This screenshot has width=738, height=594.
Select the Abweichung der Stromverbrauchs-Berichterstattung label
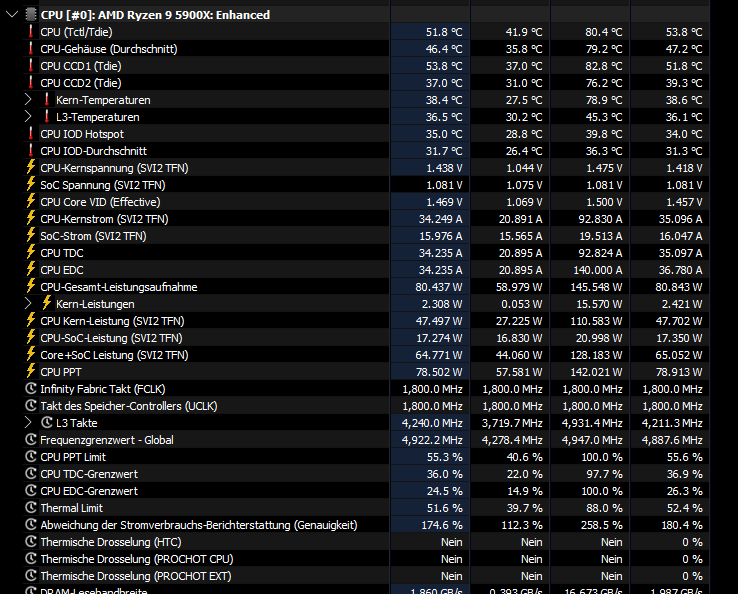[199, 525]
